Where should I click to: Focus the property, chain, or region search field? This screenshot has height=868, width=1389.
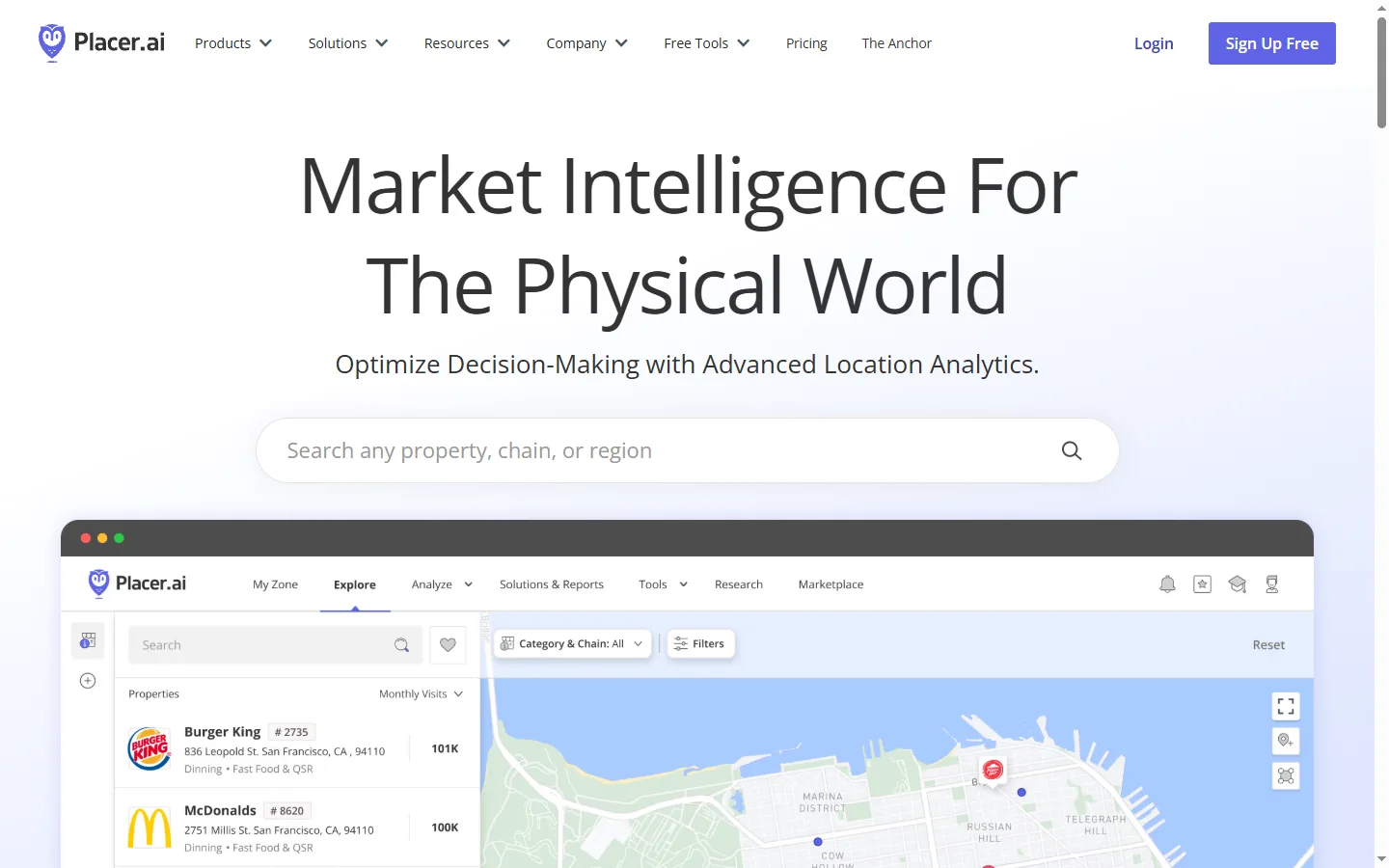(x=656, y=450)
